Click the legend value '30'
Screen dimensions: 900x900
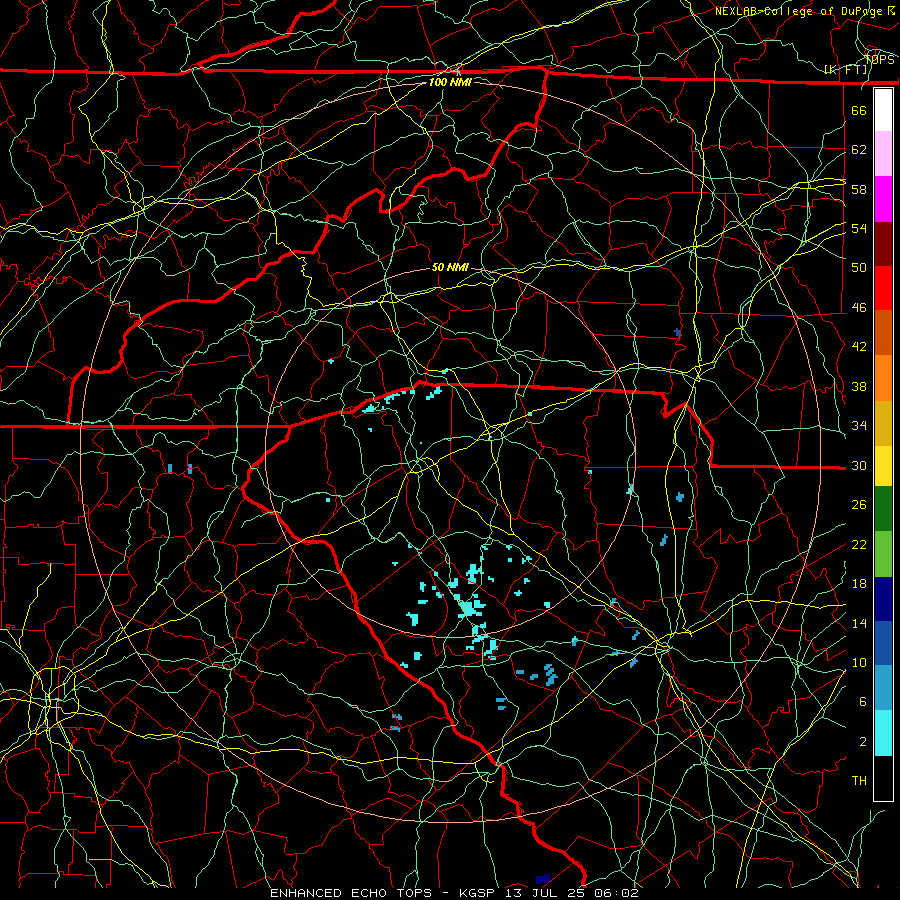coord(859,465)
